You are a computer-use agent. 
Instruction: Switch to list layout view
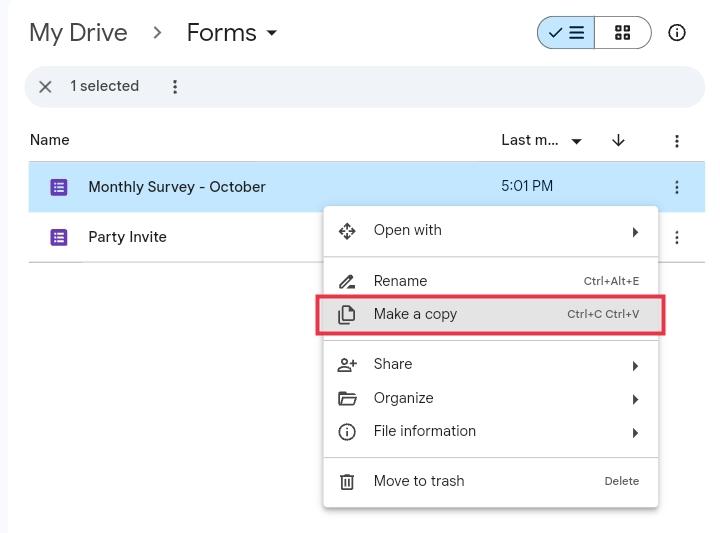click(x=566, y=33)
